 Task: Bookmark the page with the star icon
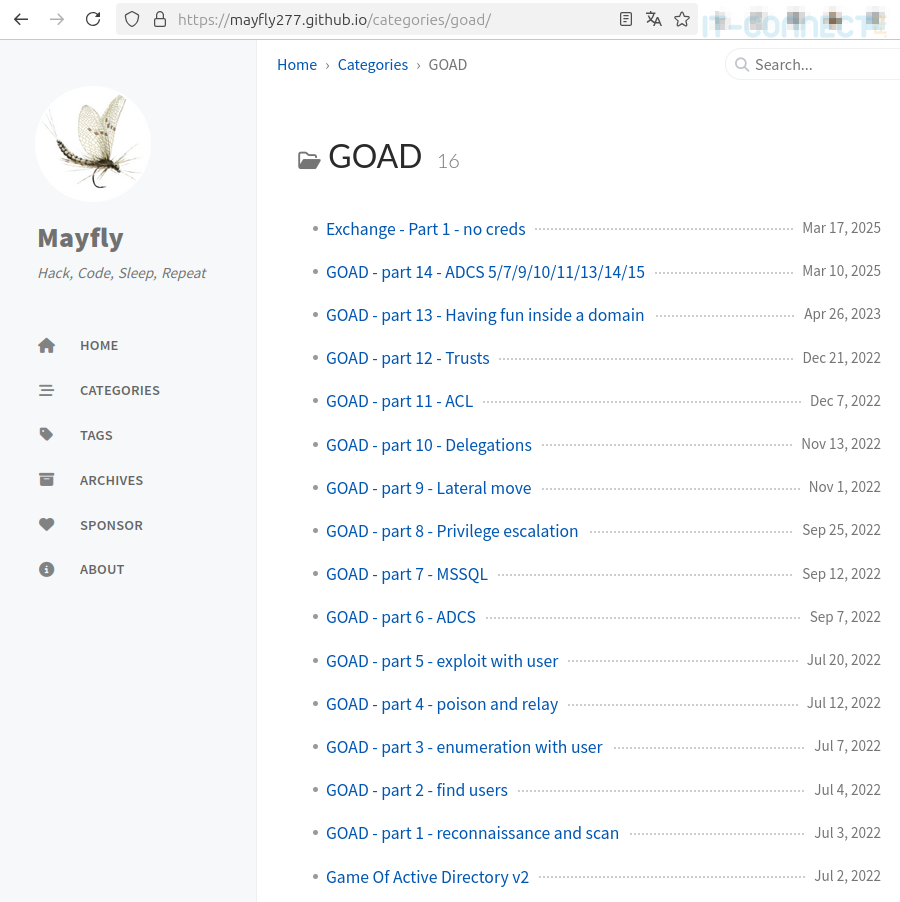point(682,18)
